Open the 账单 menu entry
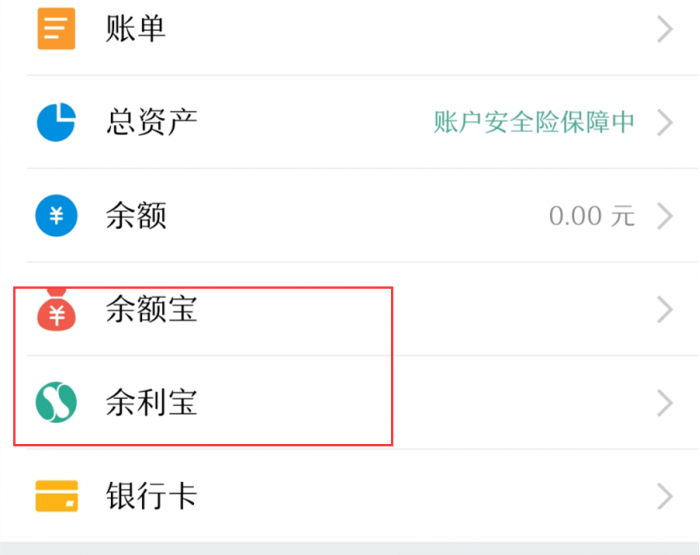 [x=135, y=29]
